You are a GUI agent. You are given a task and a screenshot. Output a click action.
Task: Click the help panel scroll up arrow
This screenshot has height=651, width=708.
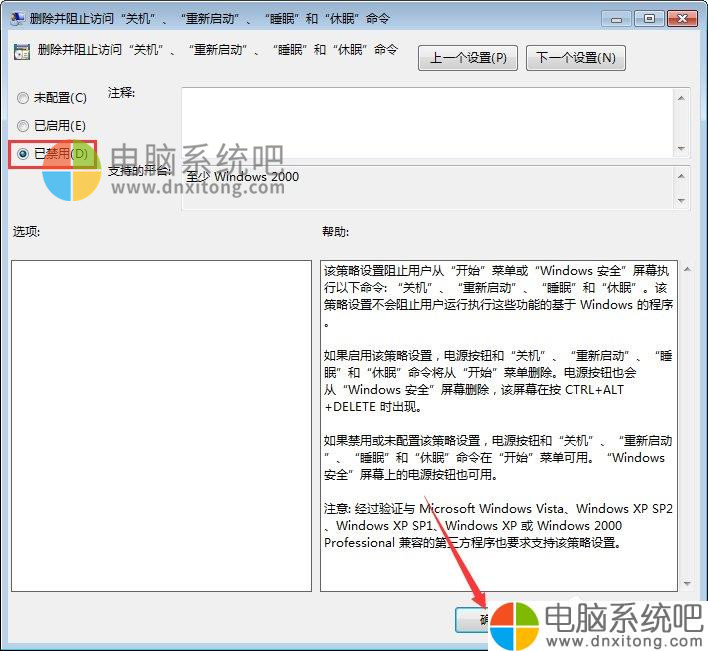(687, 270)
